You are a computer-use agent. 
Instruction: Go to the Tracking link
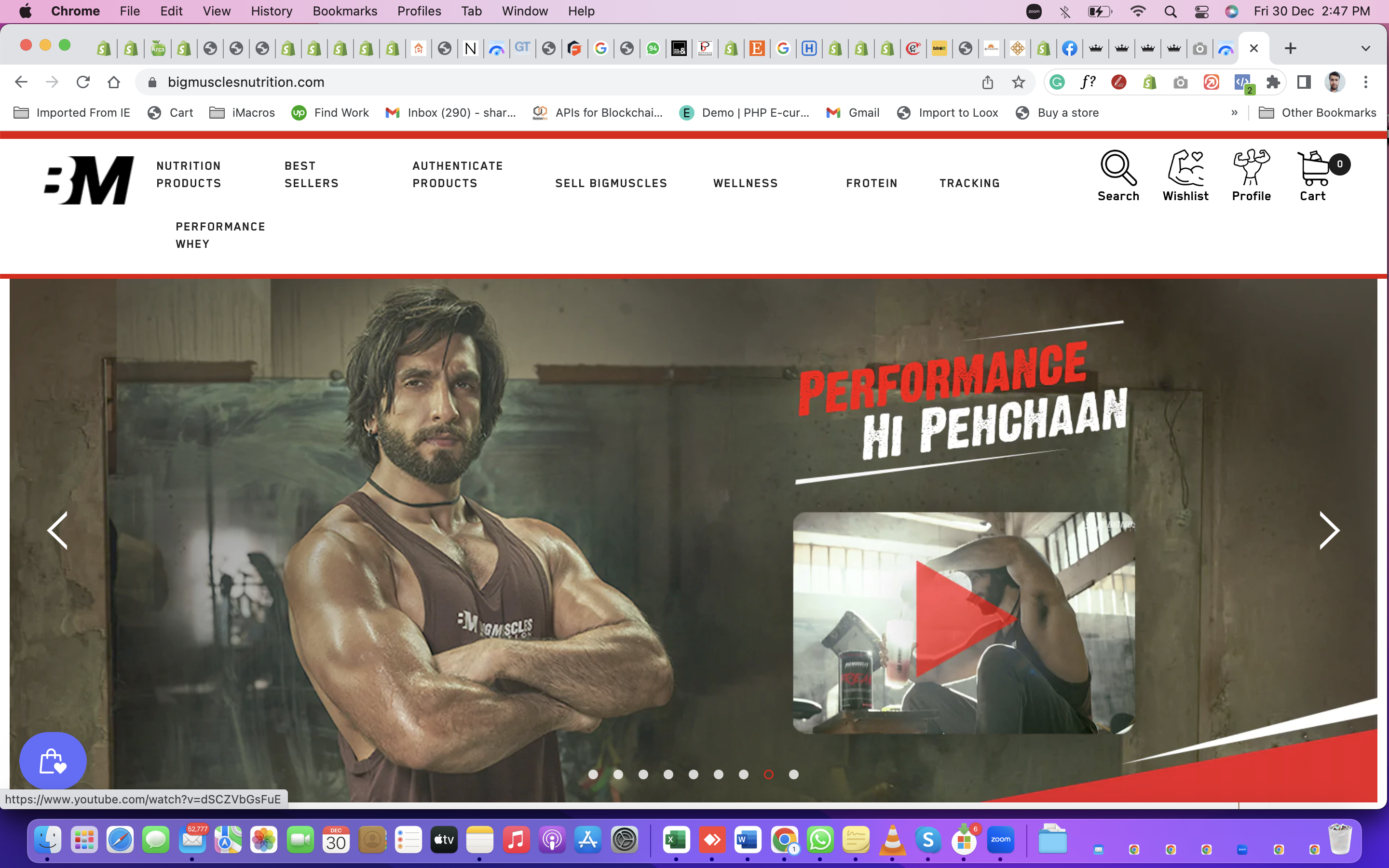pyautogui.click(x=969, y=183)
